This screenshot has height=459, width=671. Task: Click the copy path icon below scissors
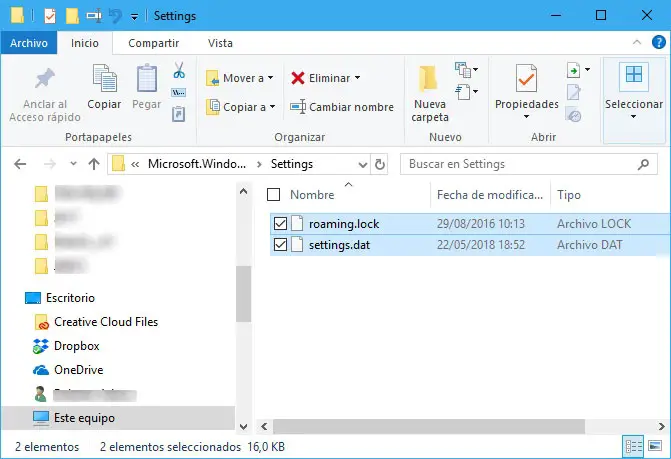click(178, 92)
